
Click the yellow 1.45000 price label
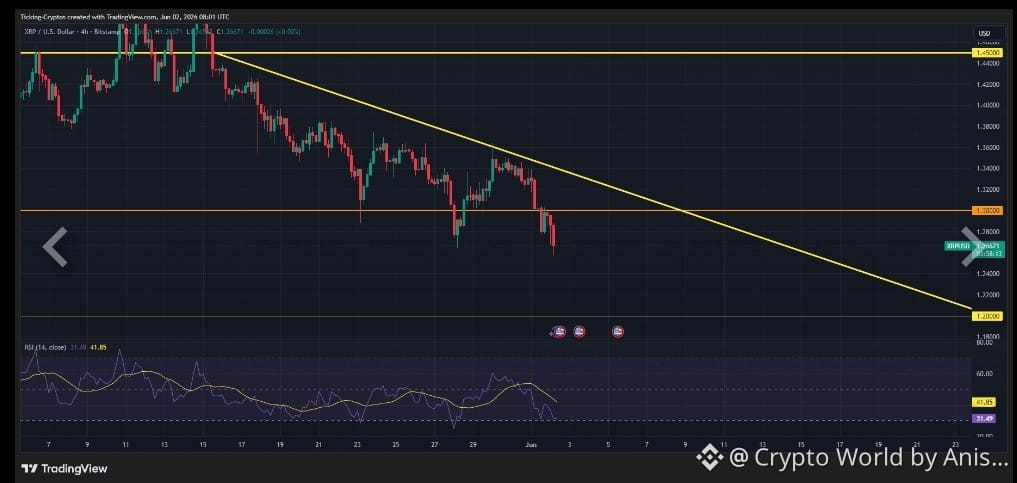[986, 52]
